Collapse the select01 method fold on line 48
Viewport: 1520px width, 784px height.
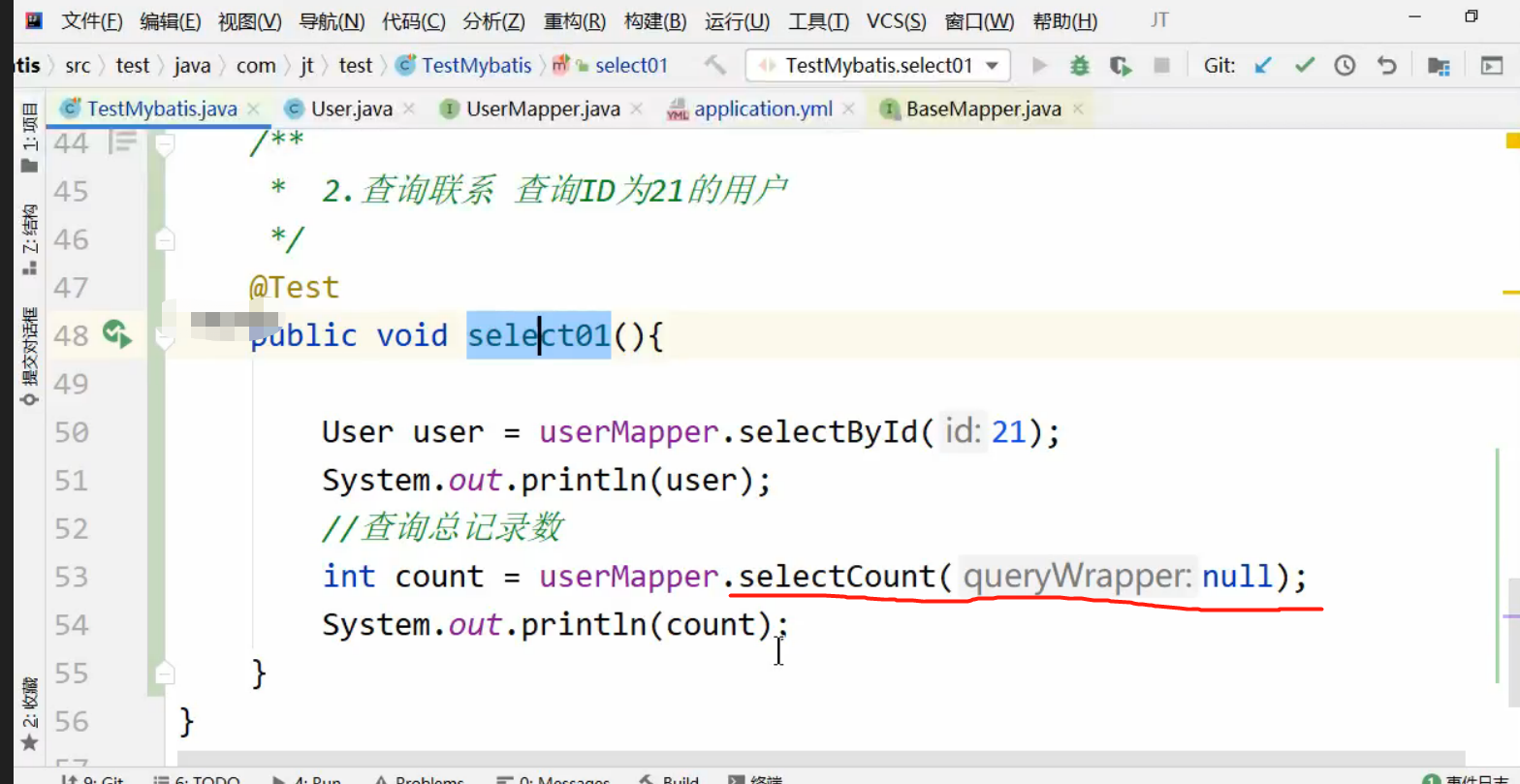pyautogui.click(x=165, y=336)
